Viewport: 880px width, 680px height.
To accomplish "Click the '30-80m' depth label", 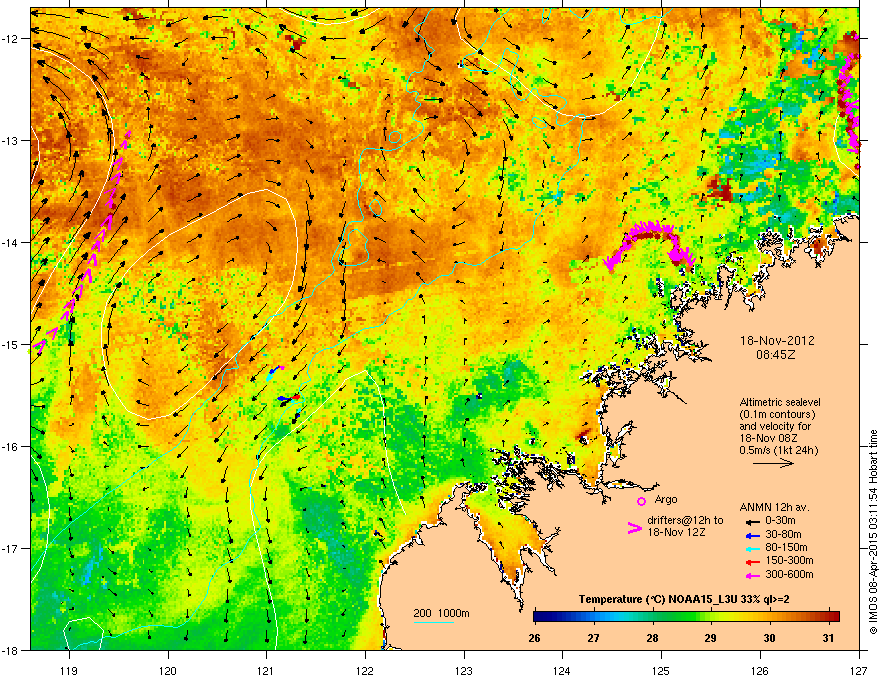I will coord(783,535).
